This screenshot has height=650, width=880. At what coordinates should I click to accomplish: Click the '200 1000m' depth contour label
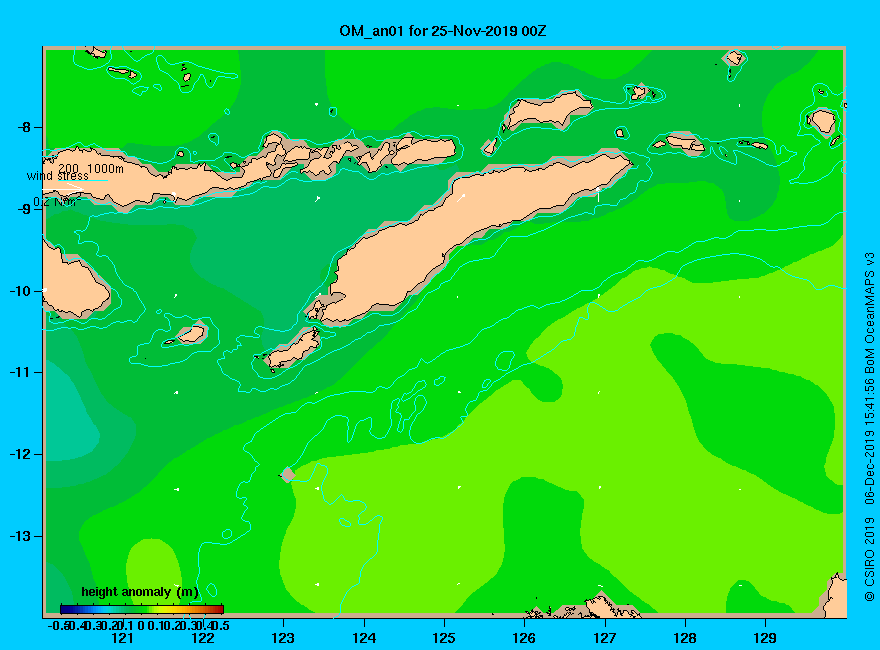click(x=91, y=168)
